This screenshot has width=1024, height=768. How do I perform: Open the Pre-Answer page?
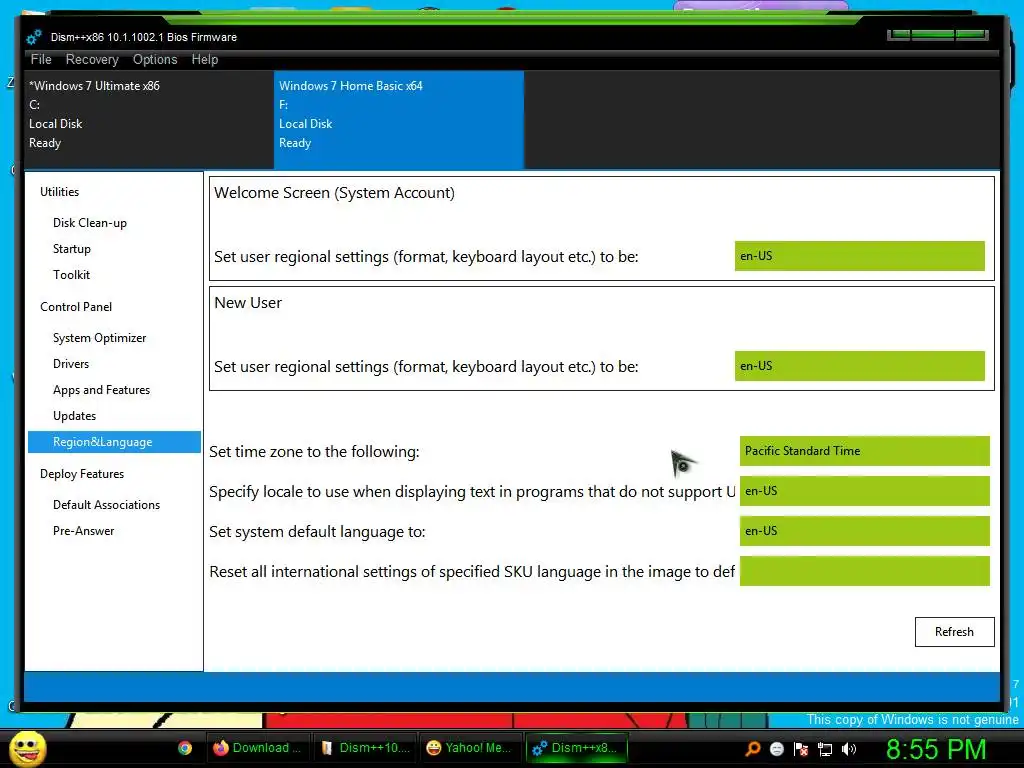point(84,531)
